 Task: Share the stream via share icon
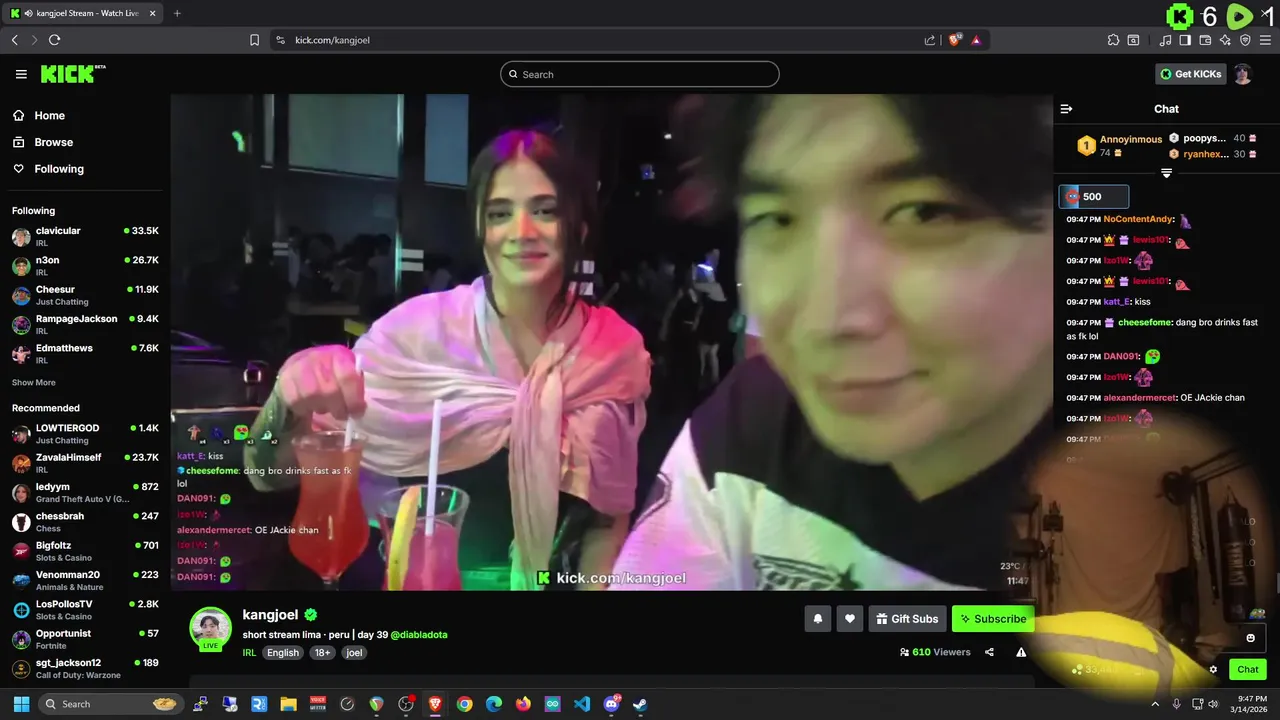click(x=989, y=652)
